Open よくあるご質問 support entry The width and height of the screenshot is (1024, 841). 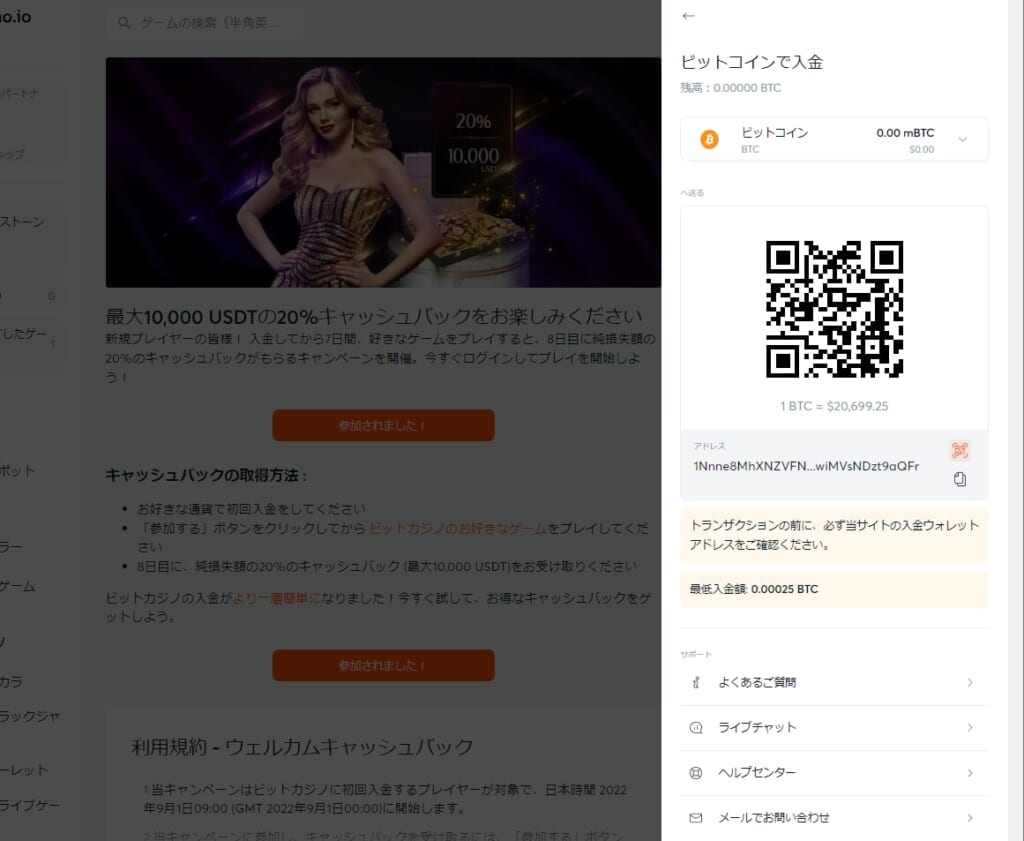click(x=834, y=683)
